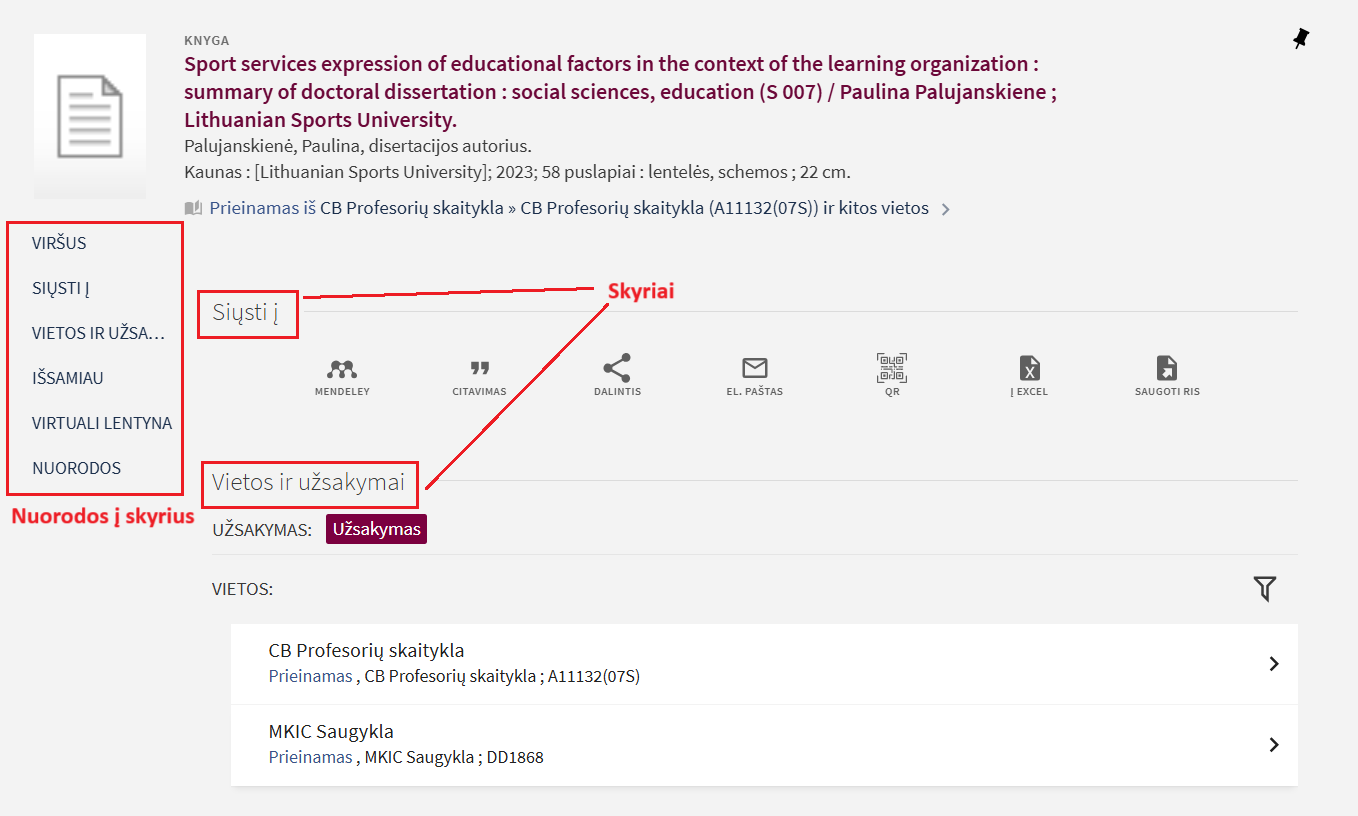Go to SIŲSTI Į section link
Viewport: 1358px width, 816px height.
click(61, 288)
